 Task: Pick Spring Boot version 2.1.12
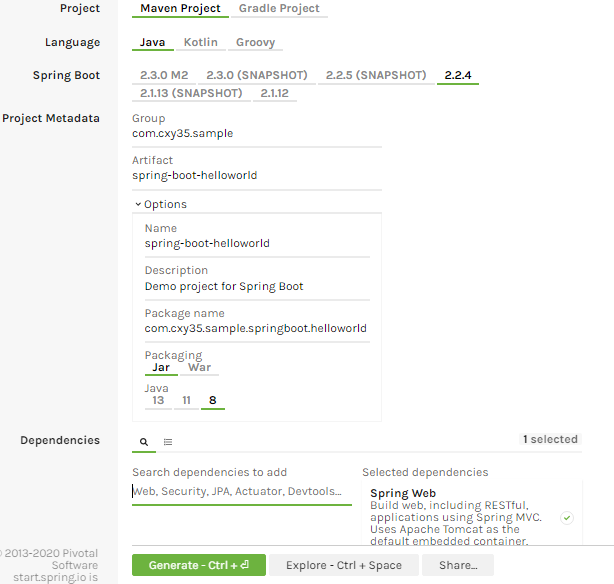[x=274, y=94]
